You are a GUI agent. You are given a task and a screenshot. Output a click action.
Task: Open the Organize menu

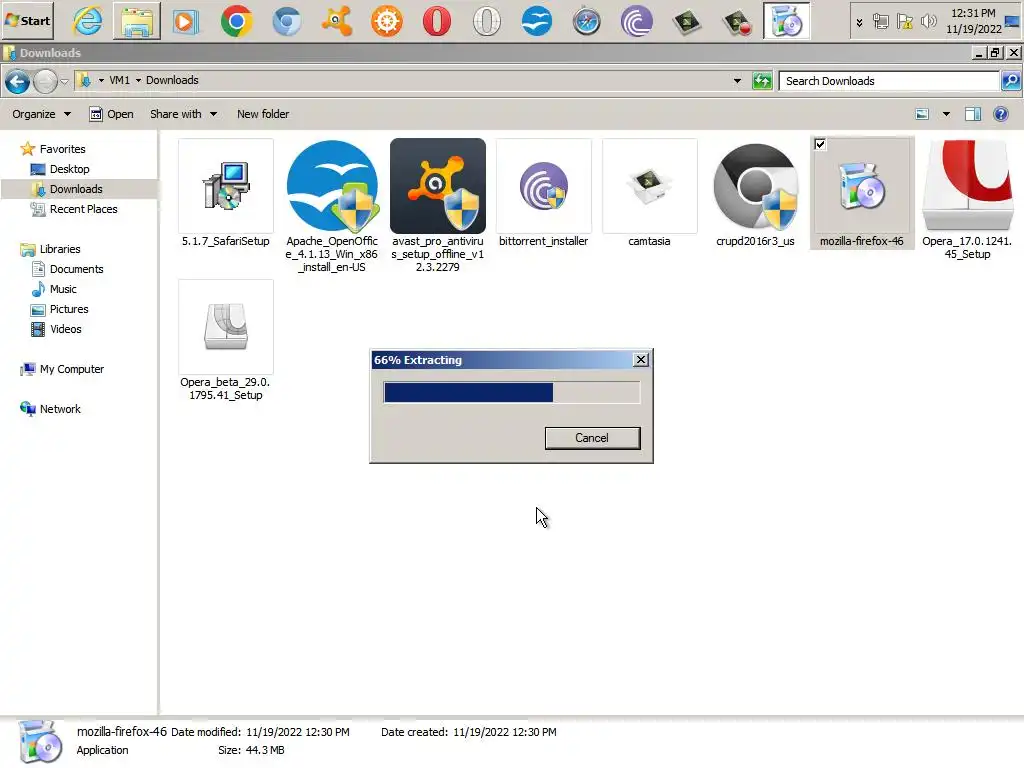[41, 114]
